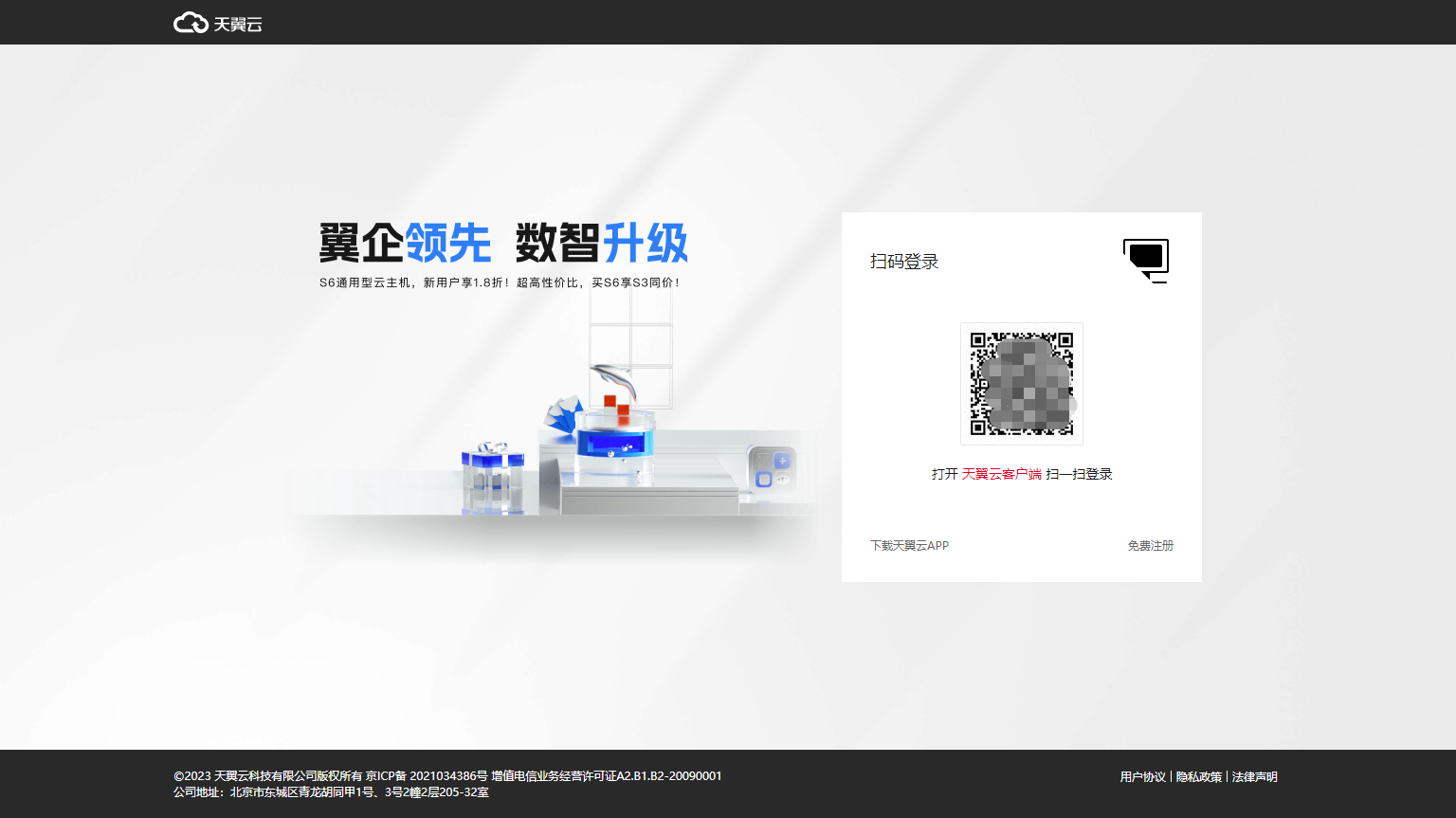1456x818 pixels.
Task: Select the 扫码登录 heading
Action: 904,261
